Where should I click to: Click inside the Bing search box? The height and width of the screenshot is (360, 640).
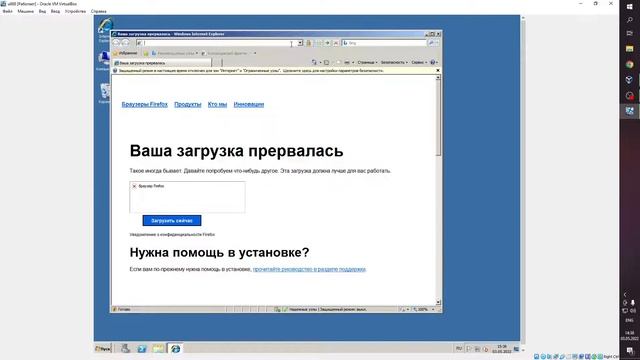click(385, 43)
